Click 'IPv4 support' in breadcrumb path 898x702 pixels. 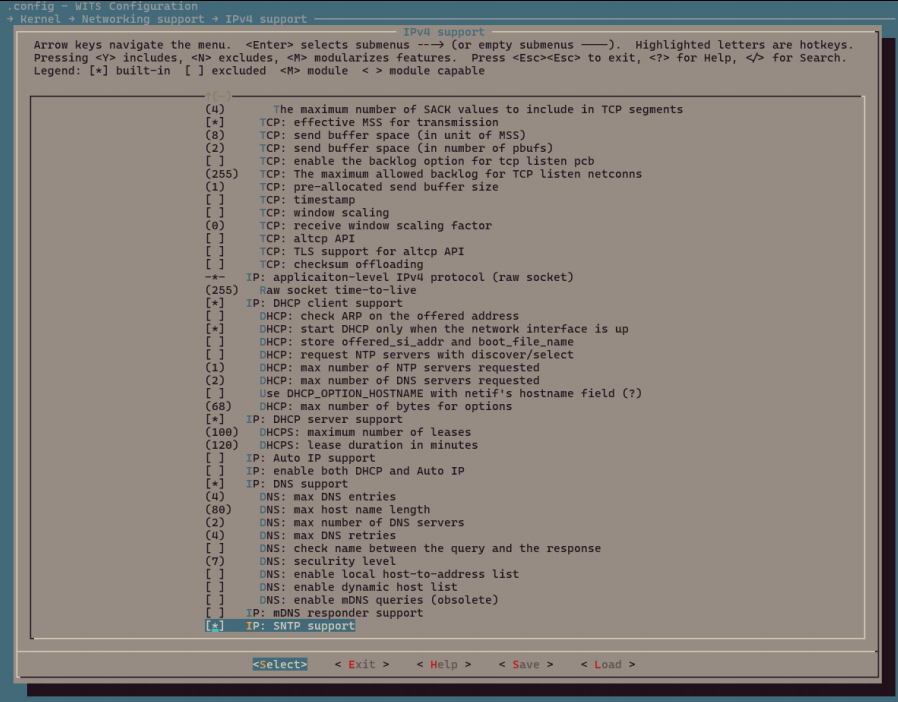pyautogui.click(x=266, y=19)
